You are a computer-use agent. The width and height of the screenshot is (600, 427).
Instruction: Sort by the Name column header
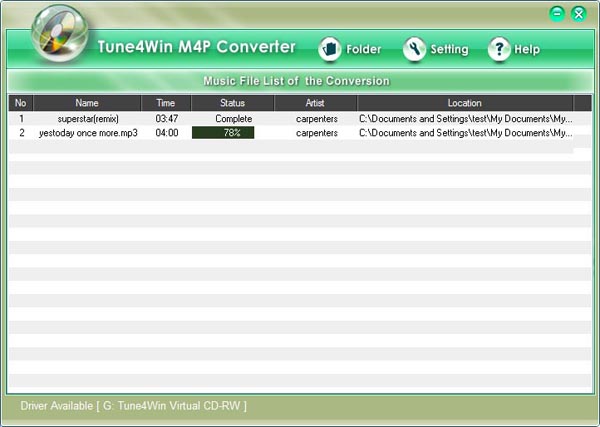pos(87,103)
